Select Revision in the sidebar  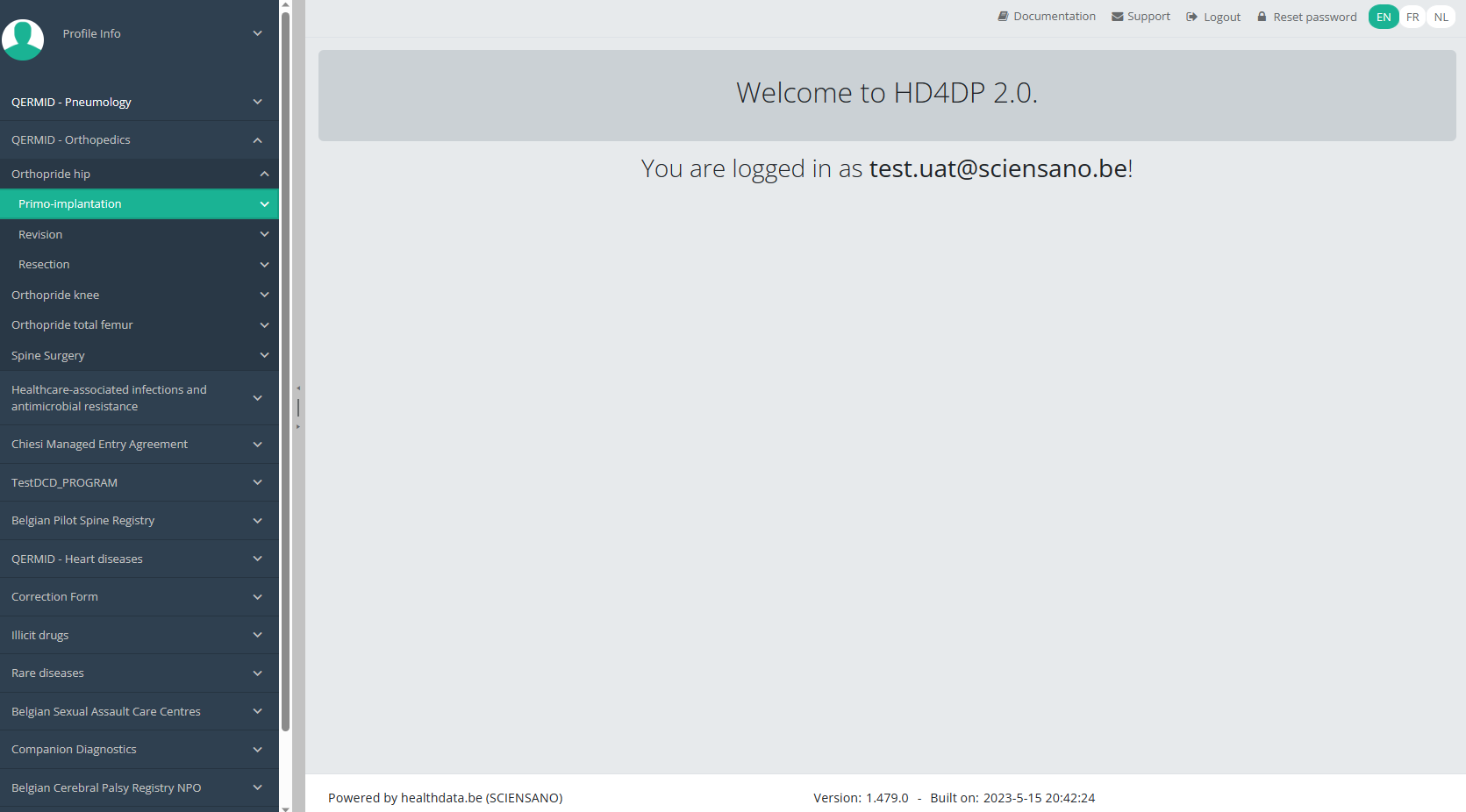(x=40, y=234)
